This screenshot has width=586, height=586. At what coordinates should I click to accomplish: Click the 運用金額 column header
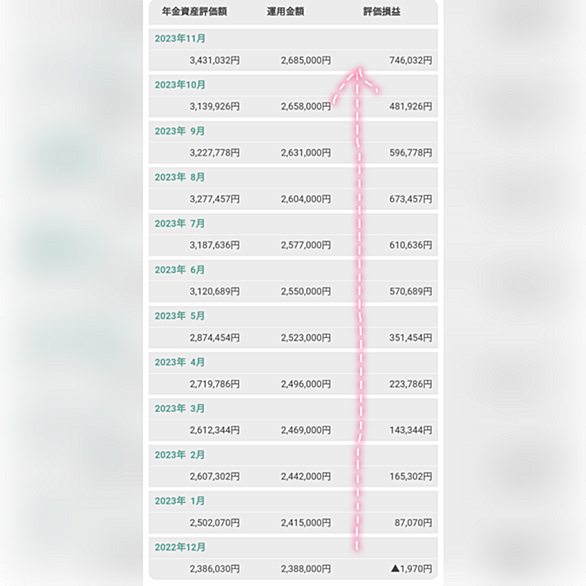[x=285, y=12]
